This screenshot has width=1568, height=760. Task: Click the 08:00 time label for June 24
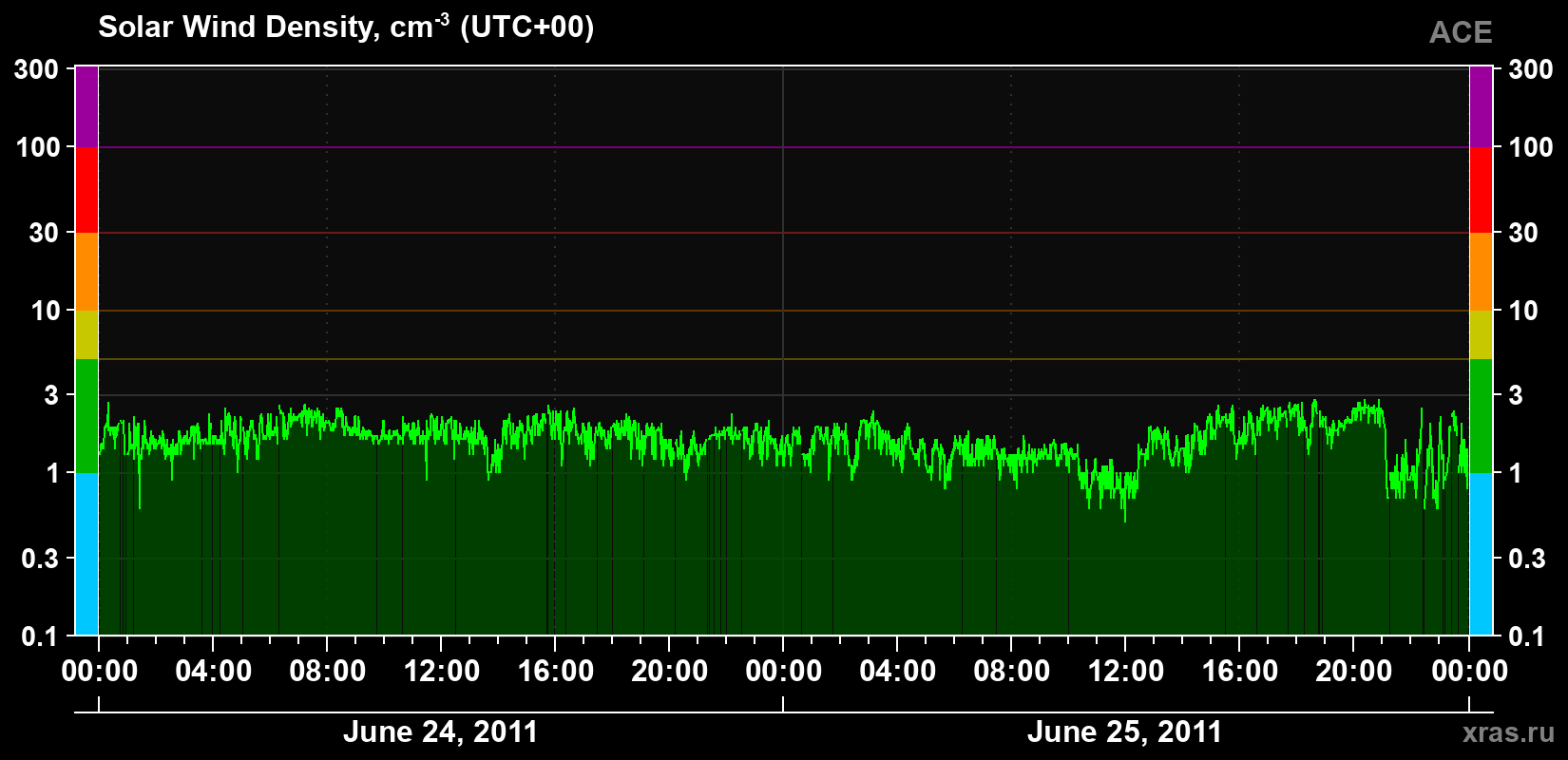(x=327, y=672)
